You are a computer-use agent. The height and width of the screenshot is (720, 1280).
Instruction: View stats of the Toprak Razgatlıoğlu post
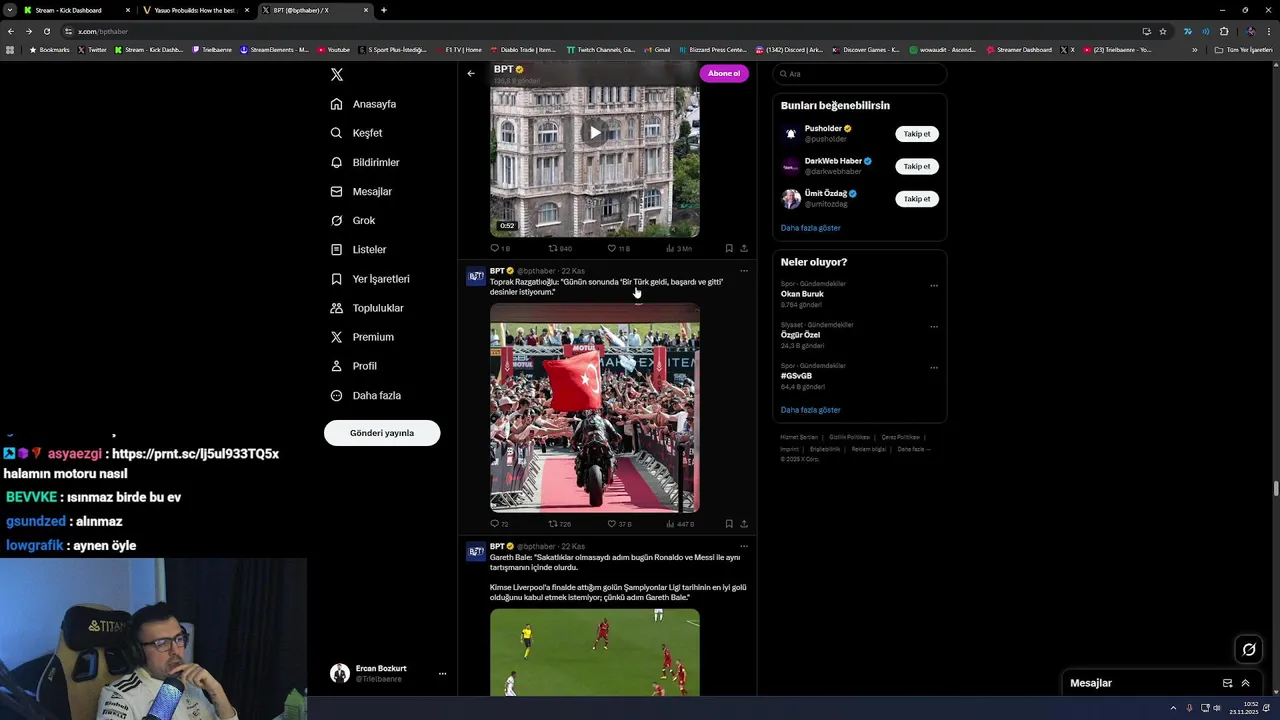(x=679, y=524)
